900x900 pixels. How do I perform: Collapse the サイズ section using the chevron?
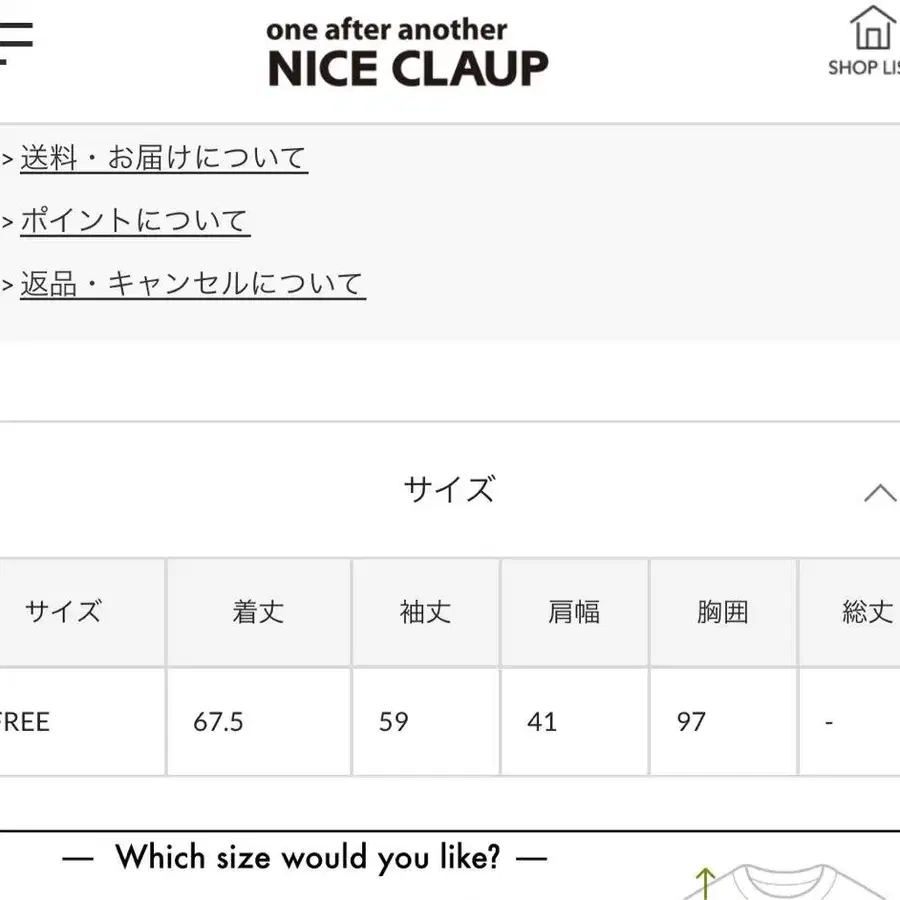879,492
